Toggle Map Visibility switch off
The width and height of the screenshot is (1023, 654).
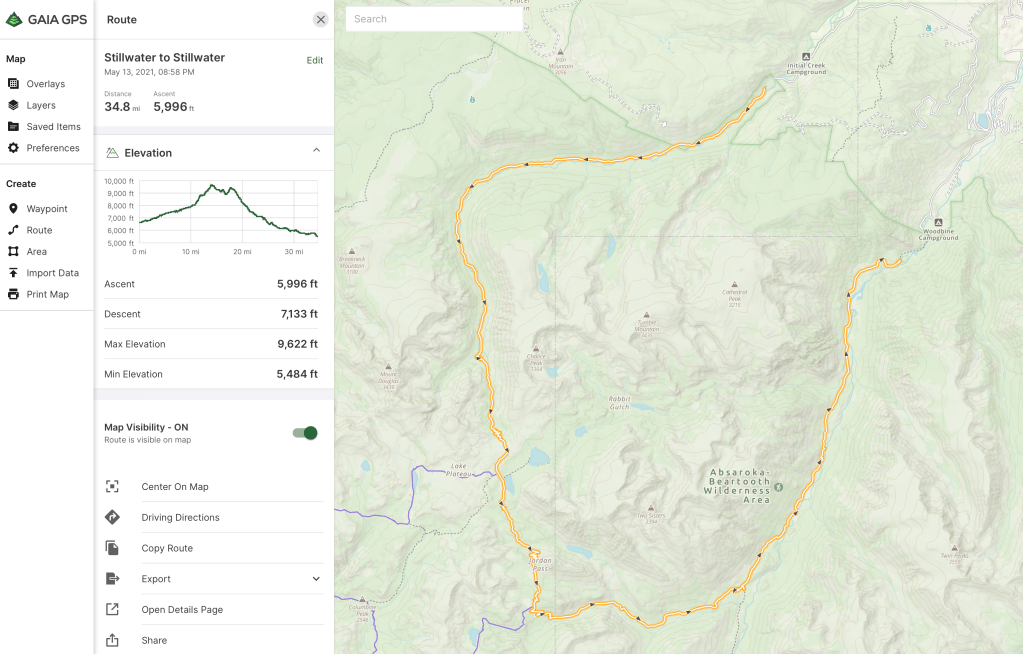pos(305,433)
